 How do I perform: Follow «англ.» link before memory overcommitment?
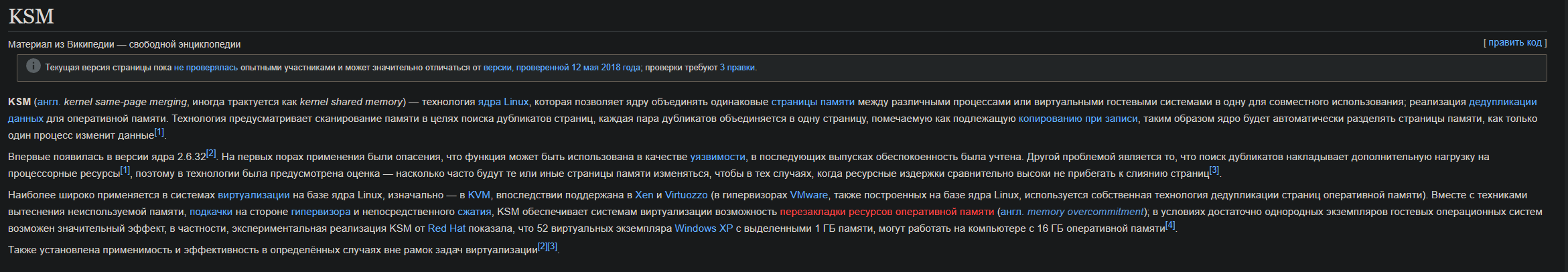tap(1012, 212)
